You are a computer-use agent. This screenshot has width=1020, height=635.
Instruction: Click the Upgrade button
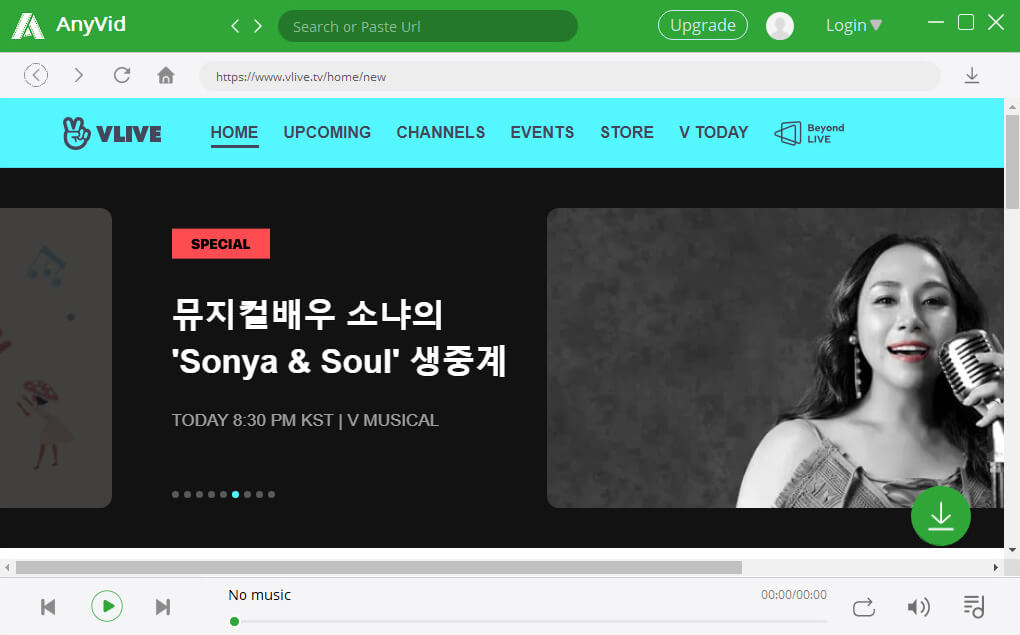(703, 25)
